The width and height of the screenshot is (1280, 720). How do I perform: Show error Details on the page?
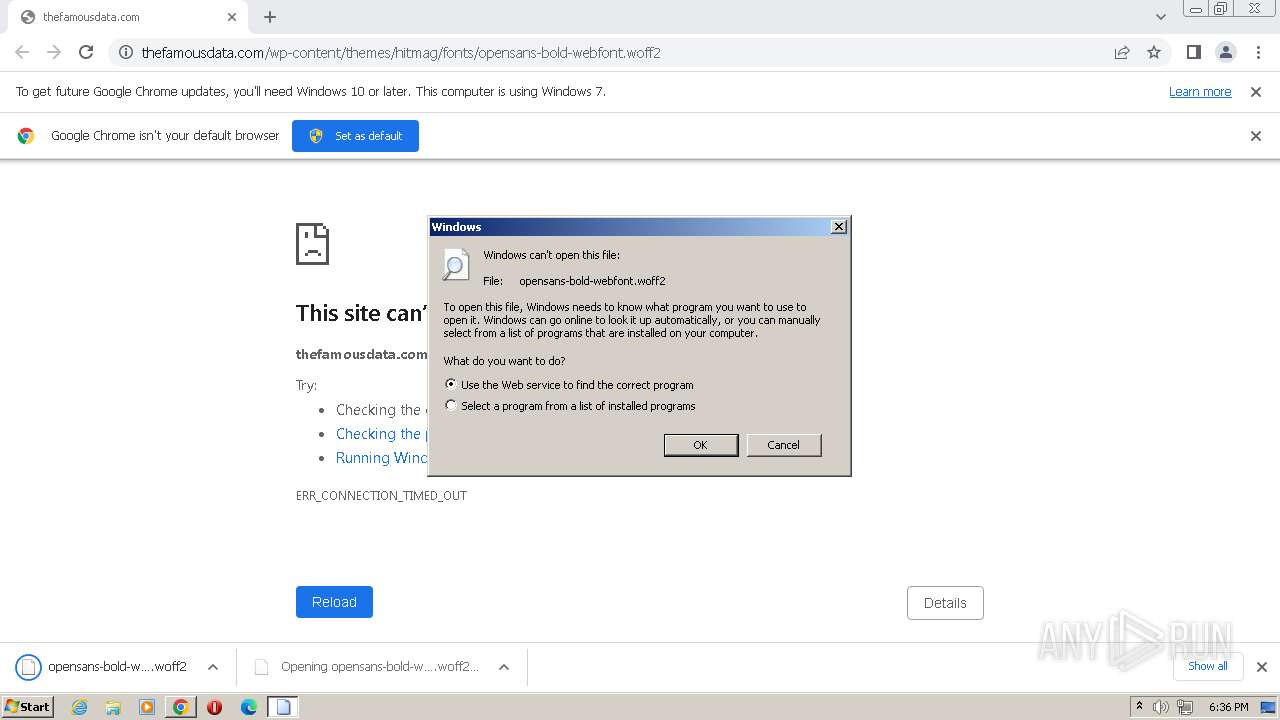(x=945, y=603)
